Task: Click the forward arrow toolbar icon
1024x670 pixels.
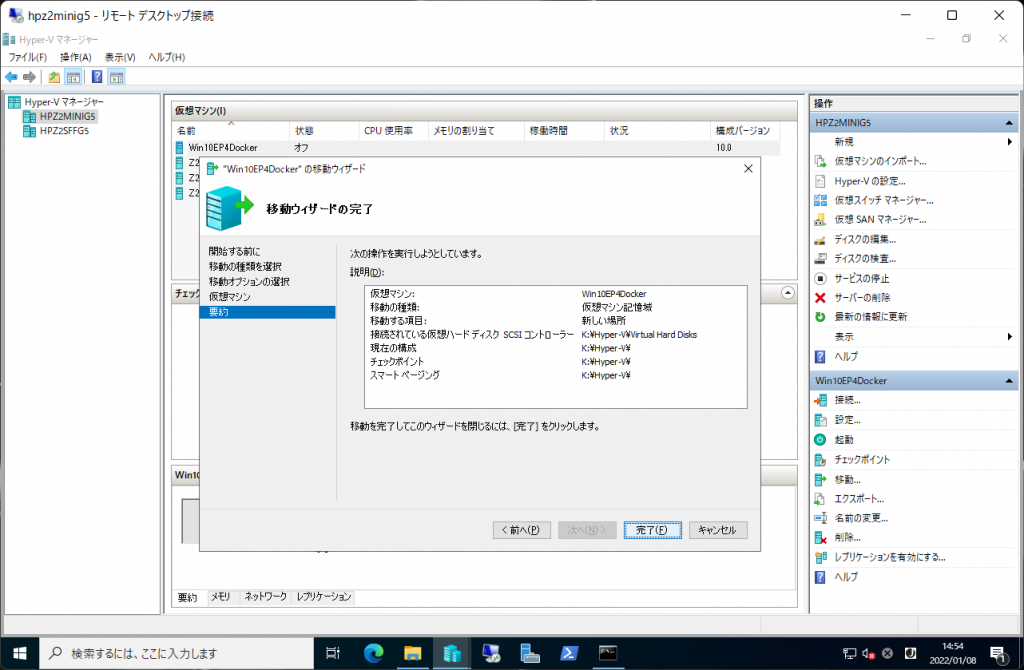Action: coord(29,77)
